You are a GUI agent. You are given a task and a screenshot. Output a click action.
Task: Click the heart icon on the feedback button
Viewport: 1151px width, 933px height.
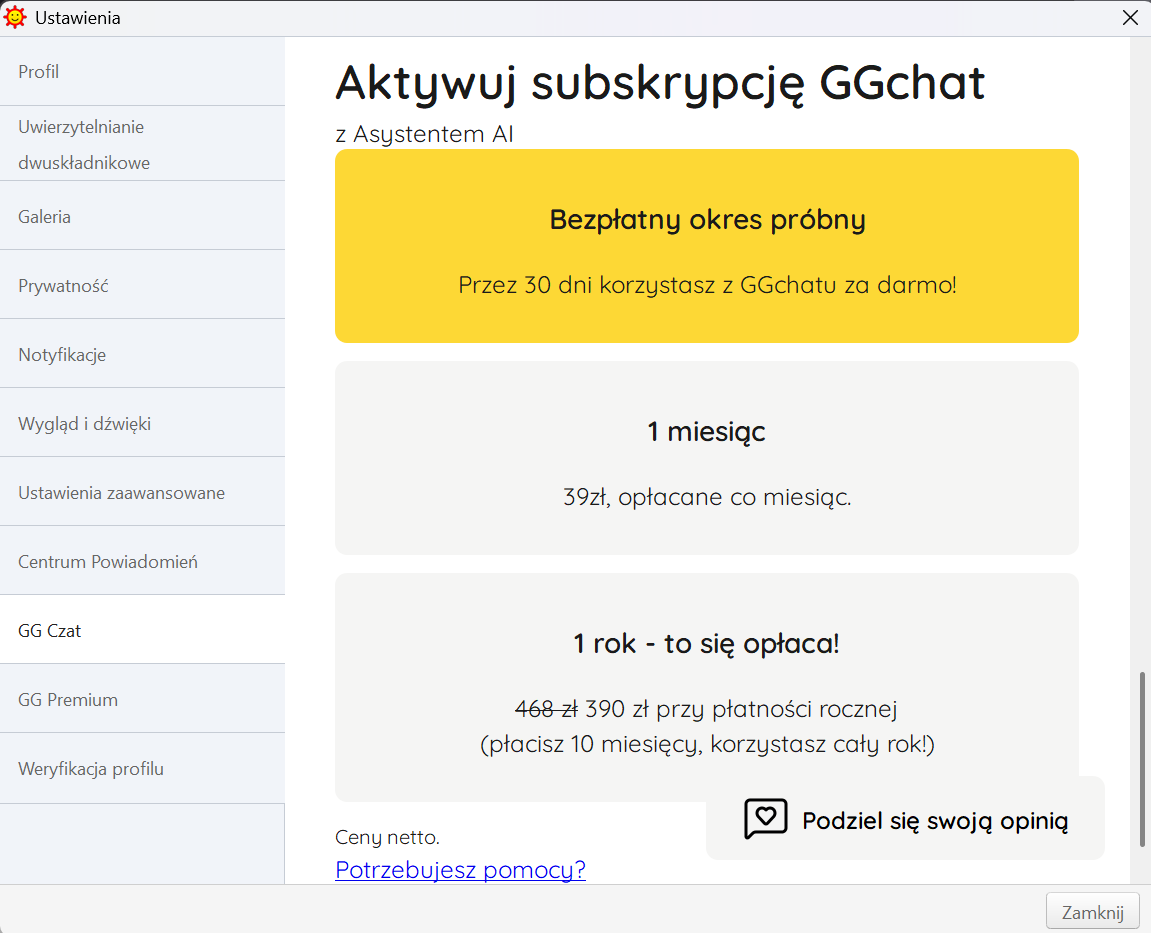pyautogui.click(x=765, y=818)
